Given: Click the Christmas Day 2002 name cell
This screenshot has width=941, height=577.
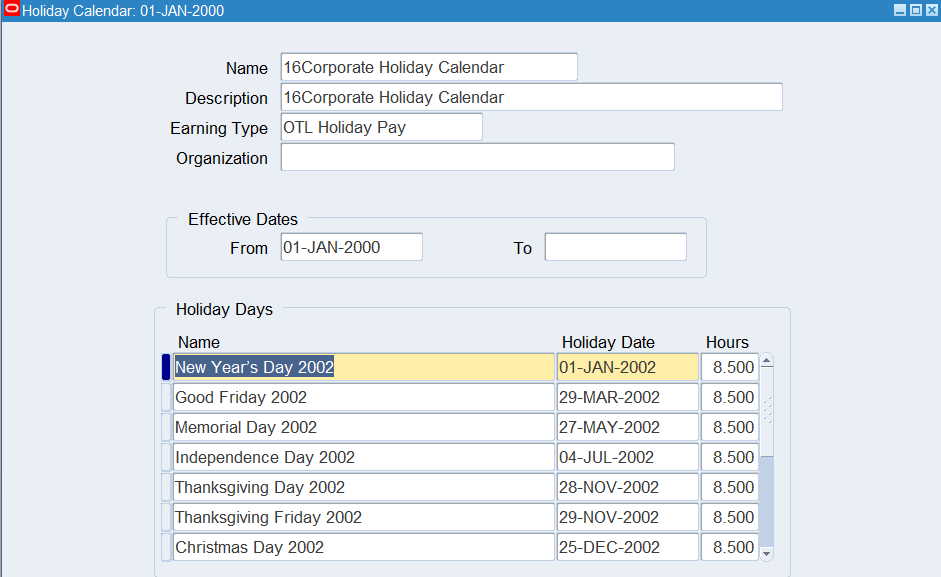Looking at the screenshot, I should (x=363, y=548).
